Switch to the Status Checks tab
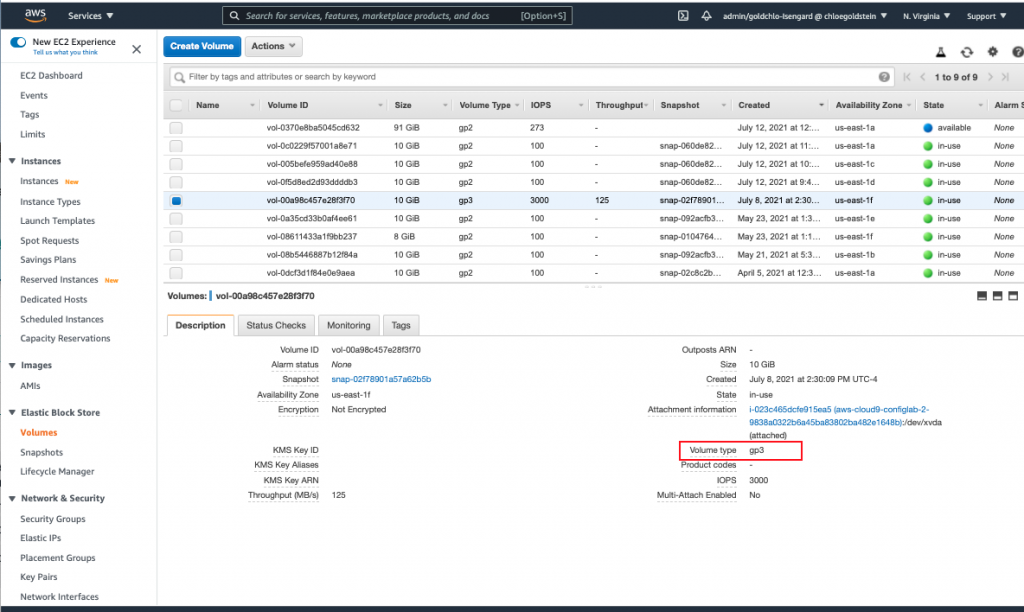The width and height of the screenshot is (1024, 612). click(276, 325)
